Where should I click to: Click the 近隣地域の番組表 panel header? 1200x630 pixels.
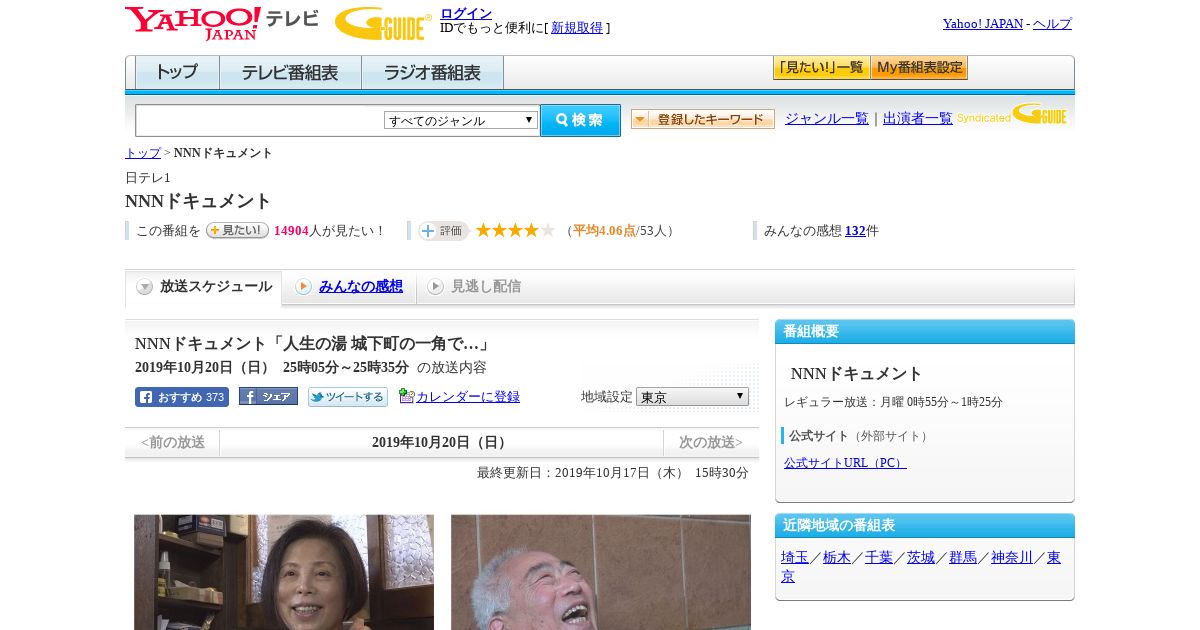pos(925,526)
